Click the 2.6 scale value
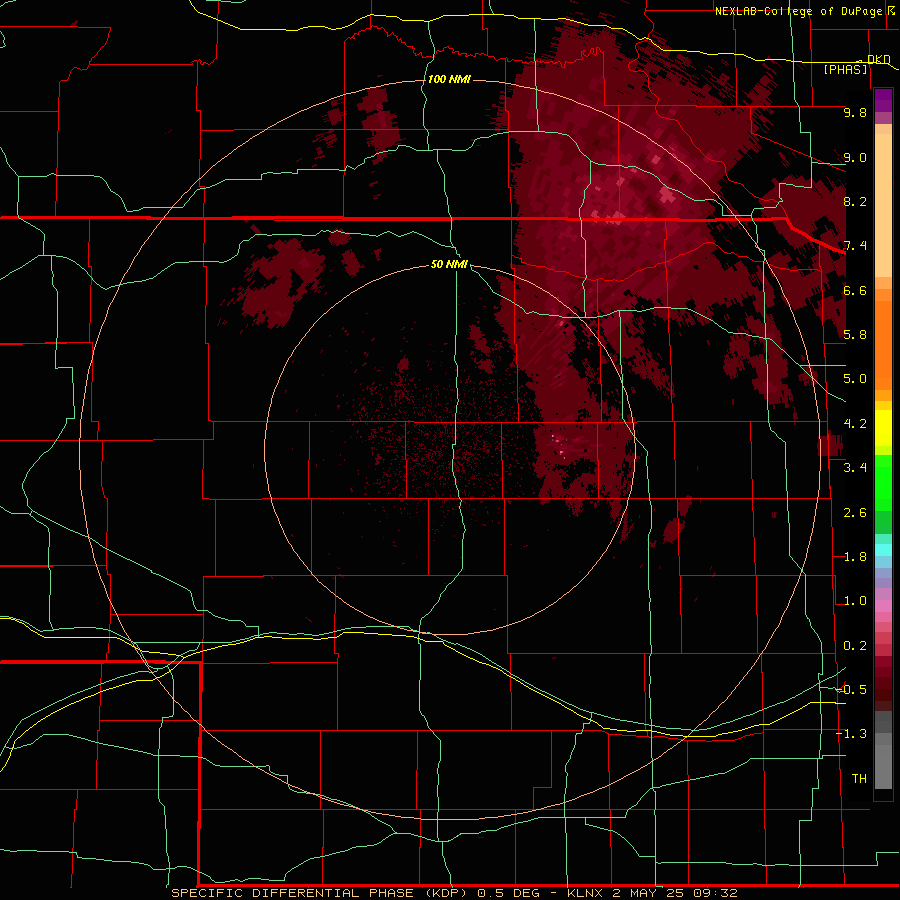The image size is (900, 900). pyautogui.click(x=855, y=513)
